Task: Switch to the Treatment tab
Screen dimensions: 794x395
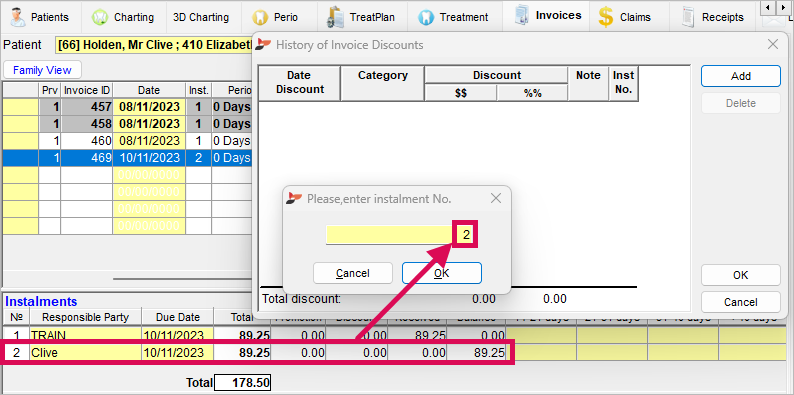Action: [x=456, y=17]
